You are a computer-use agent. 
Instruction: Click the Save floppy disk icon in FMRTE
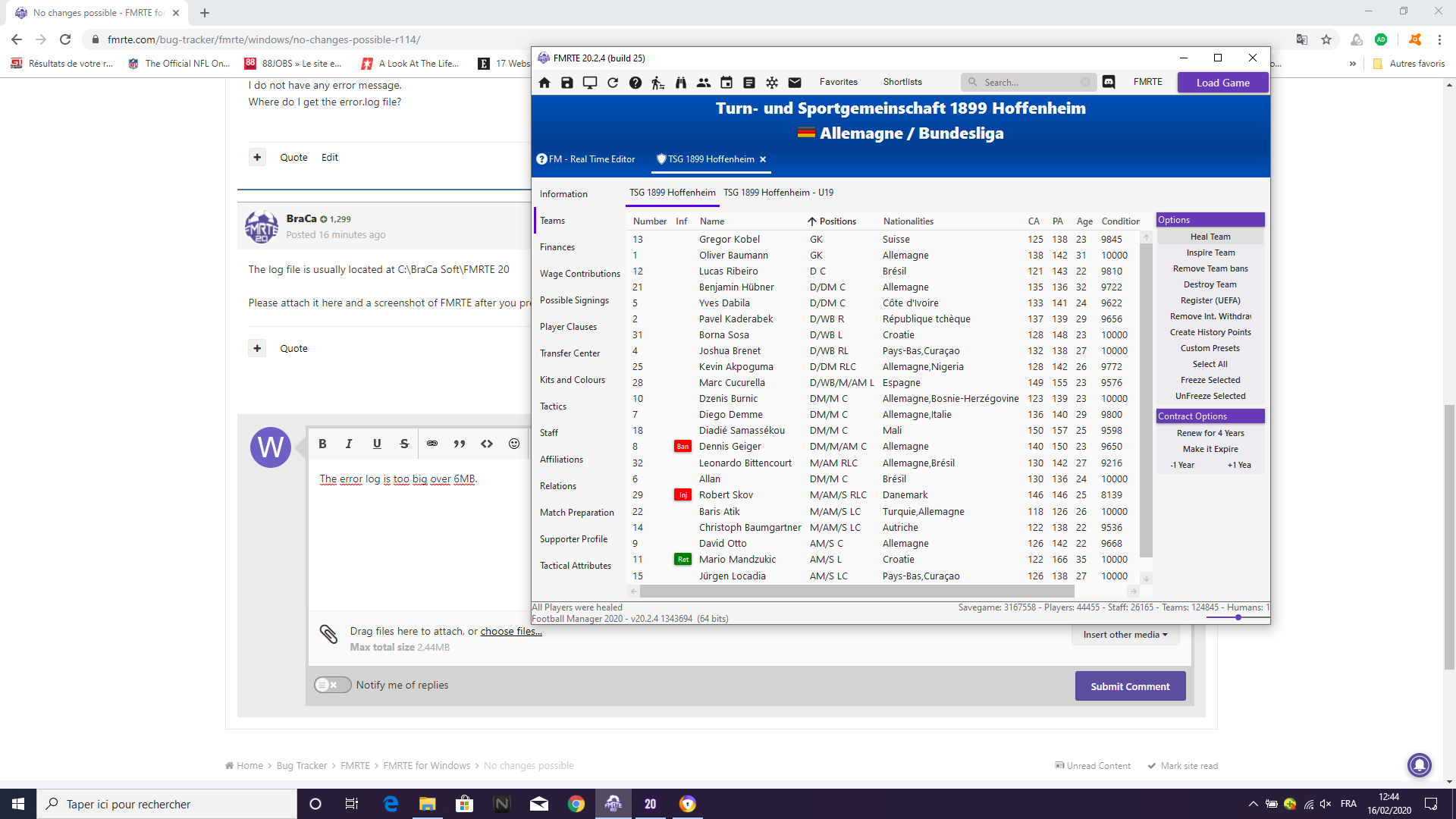coord(567,83)
